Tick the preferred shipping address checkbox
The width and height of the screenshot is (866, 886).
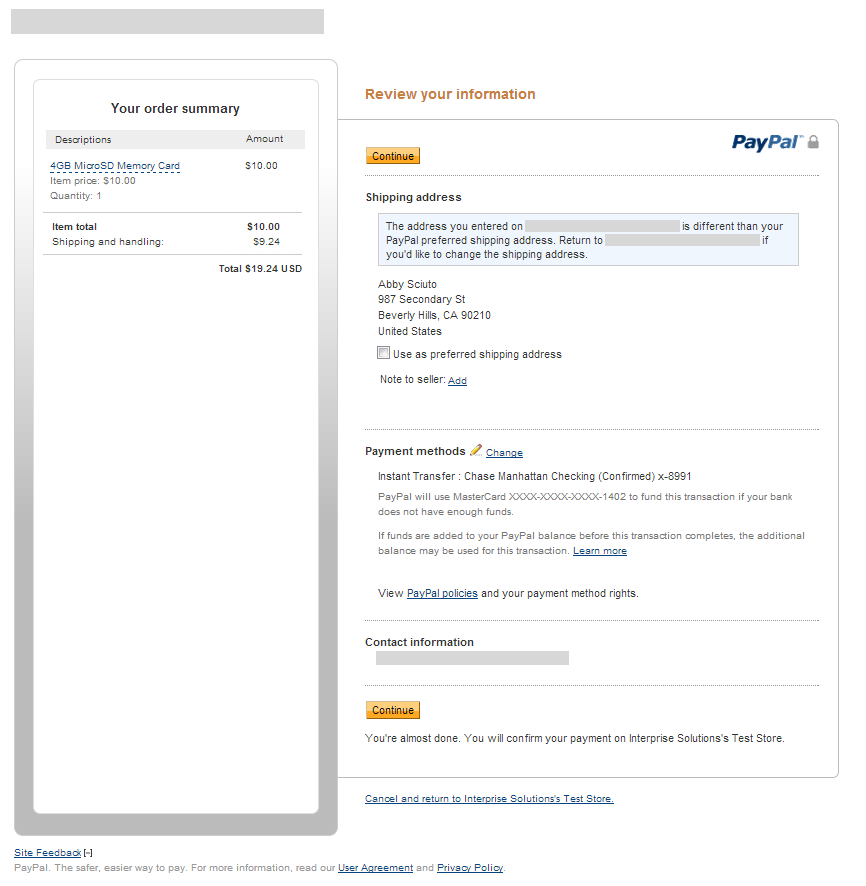(x=383, y=353)
